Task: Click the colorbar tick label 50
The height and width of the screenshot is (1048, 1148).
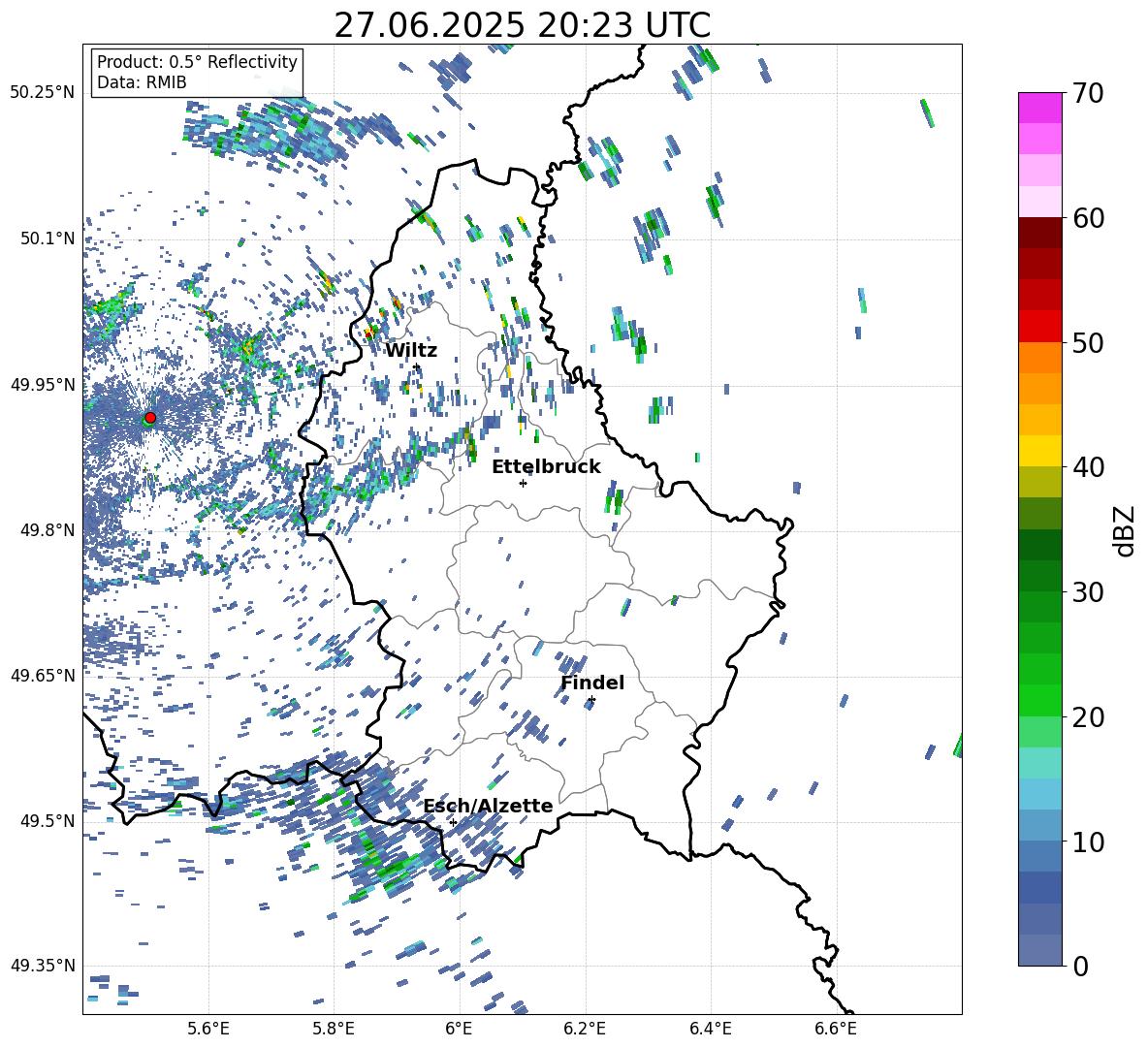Action: [1088, 343]
